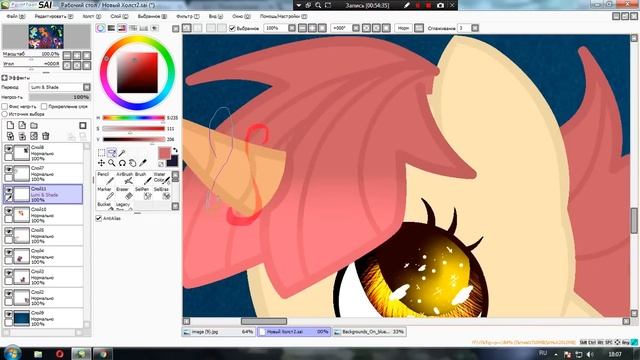Viewport: 640px width, 360px height.
Task: Select the Hand pan tool
Action: 132,163
